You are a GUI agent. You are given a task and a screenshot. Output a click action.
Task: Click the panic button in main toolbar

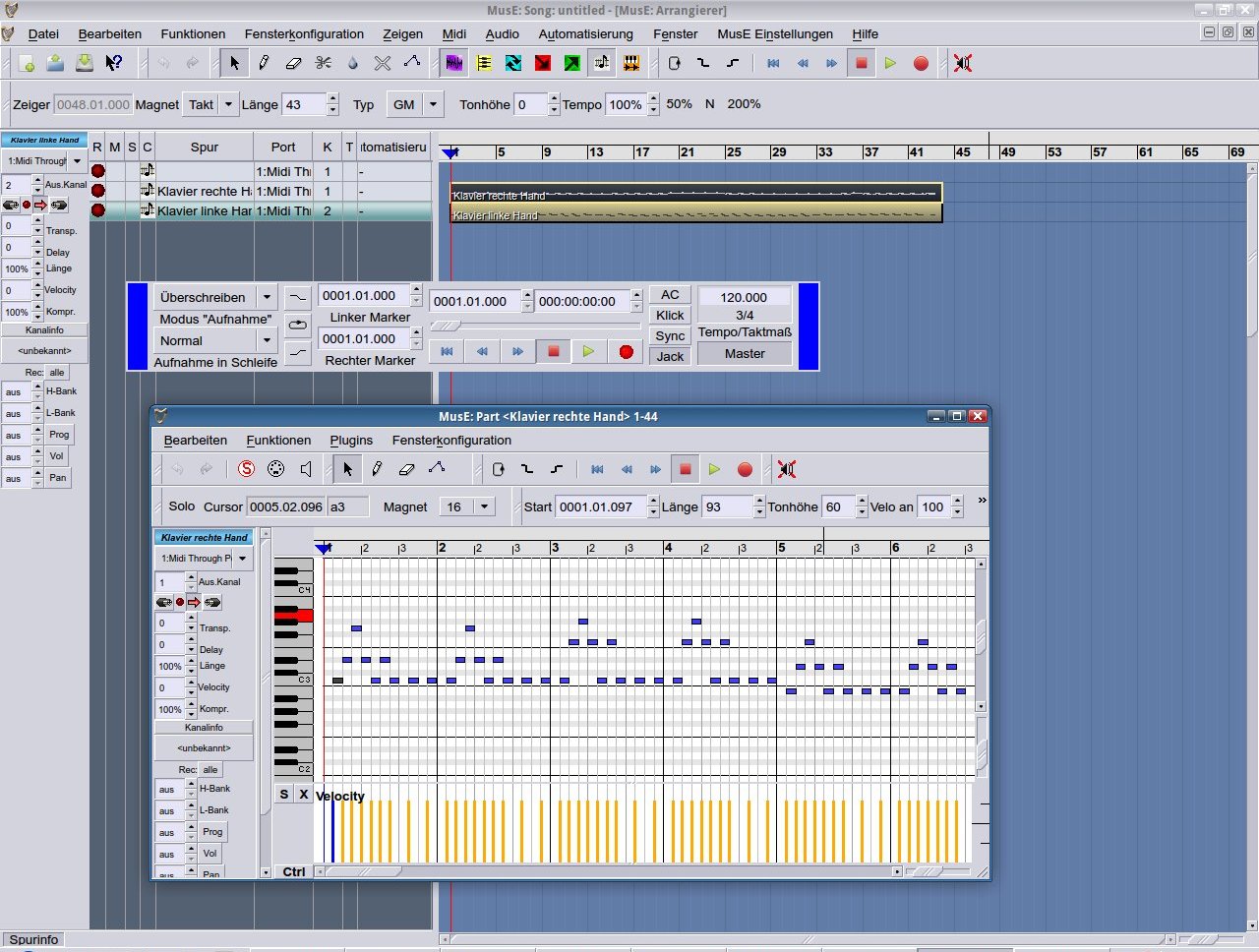click(x=963, y=63)
